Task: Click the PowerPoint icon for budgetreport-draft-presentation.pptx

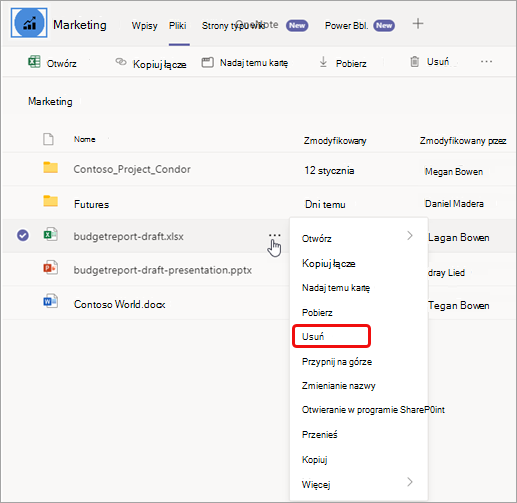Action: (50, 268)
